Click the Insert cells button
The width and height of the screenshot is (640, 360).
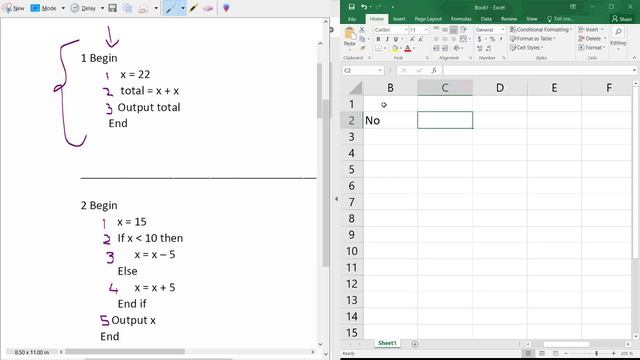click(591, 30)
